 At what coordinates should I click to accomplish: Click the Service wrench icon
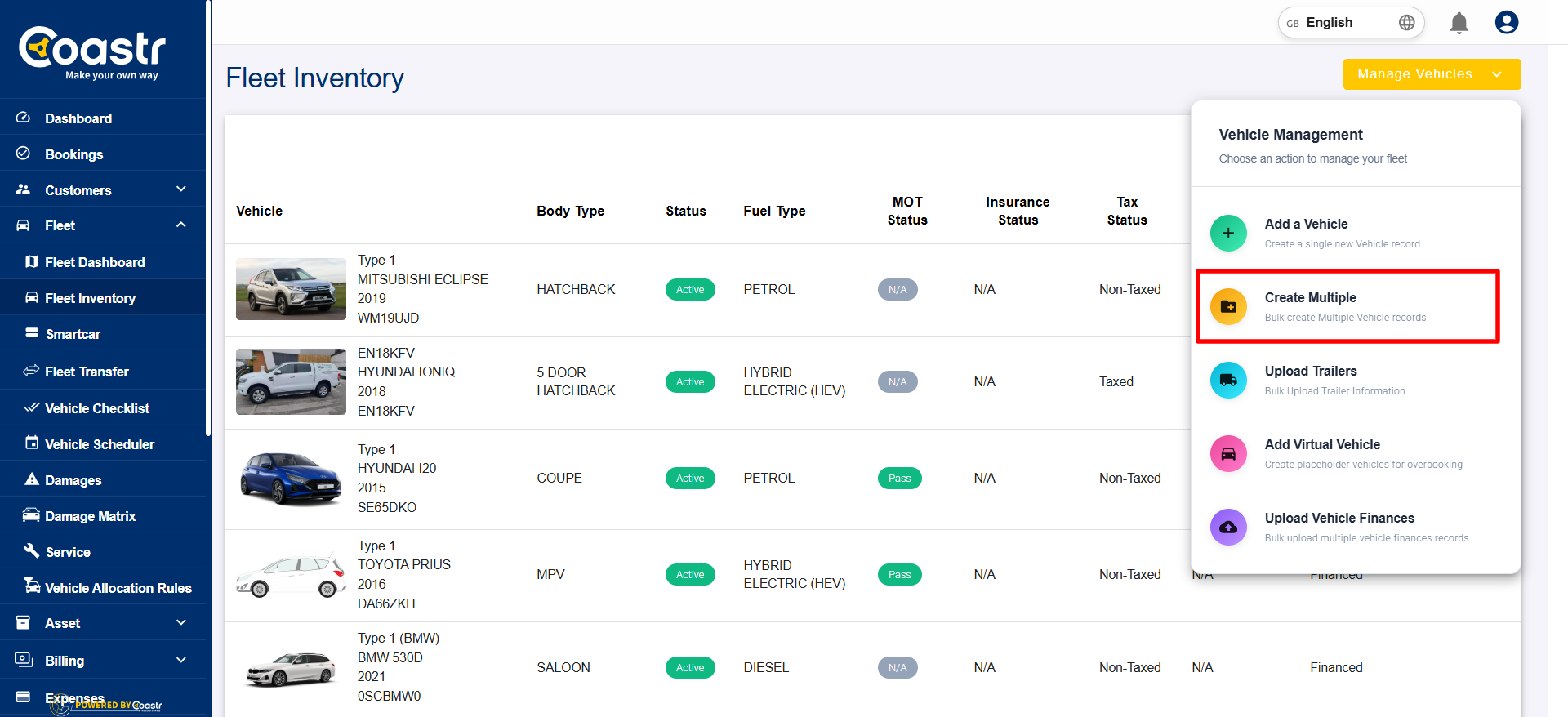pyautogui.click(x=32, y=550)
